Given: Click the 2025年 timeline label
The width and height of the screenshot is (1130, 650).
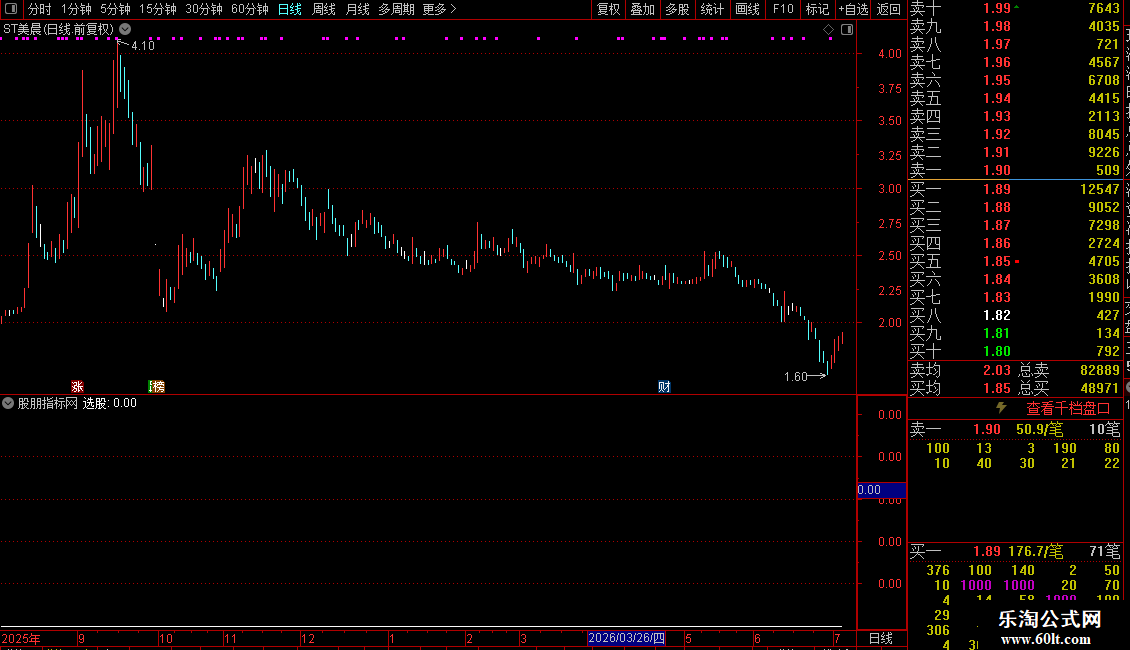Looking at the screenshot, I should [21, 638].
